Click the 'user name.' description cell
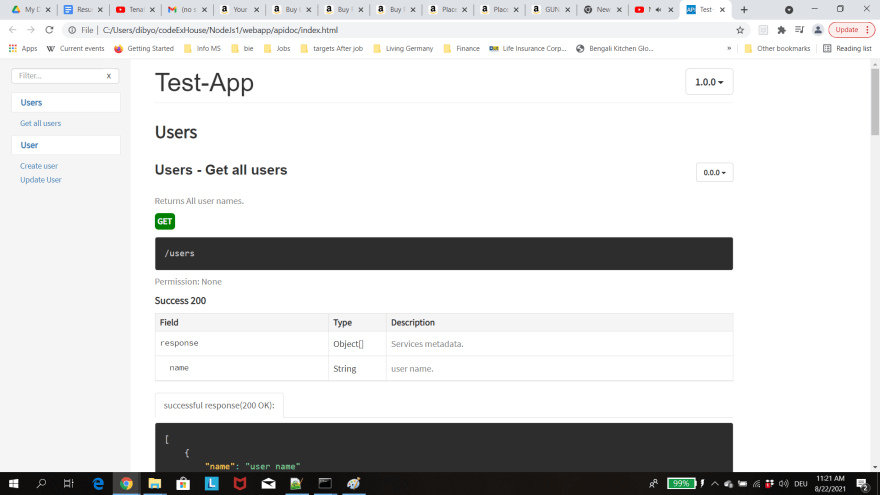The image size is (880, 495). 559,369
